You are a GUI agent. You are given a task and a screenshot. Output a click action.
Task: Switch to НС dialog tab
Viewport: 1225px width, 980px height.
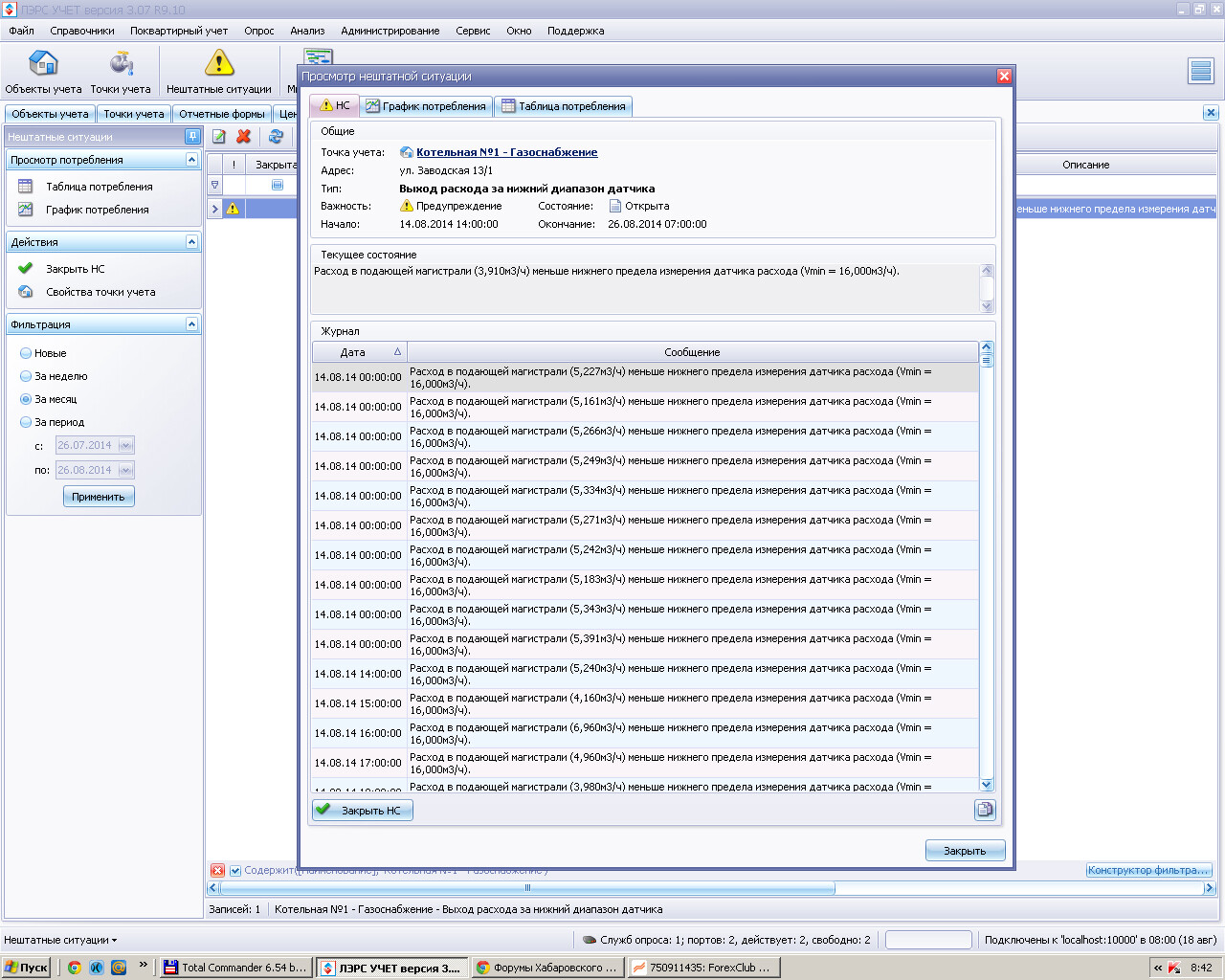coord(334,105)
